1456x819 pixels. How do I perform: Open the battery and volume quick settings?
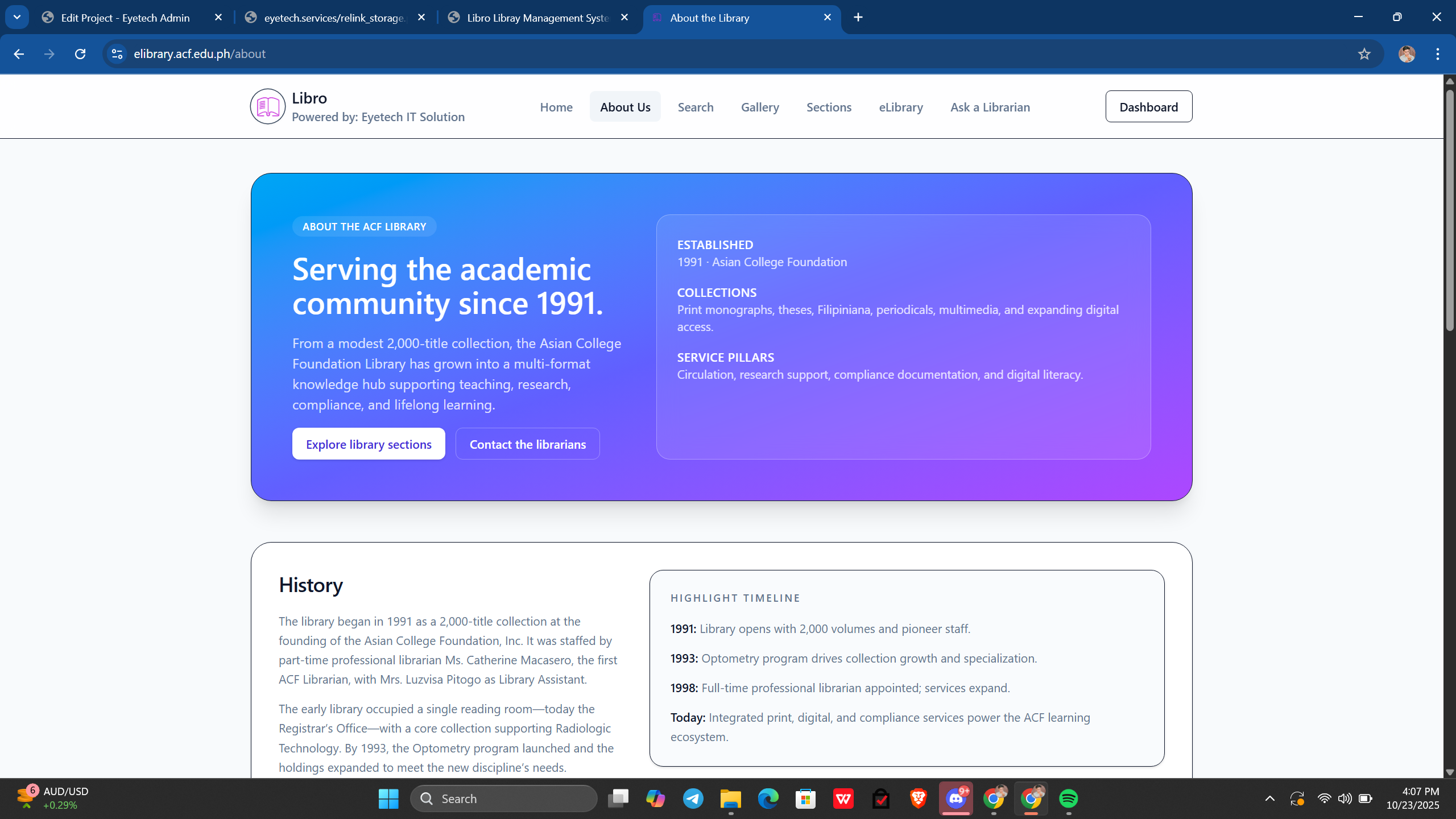point(1345,799)
